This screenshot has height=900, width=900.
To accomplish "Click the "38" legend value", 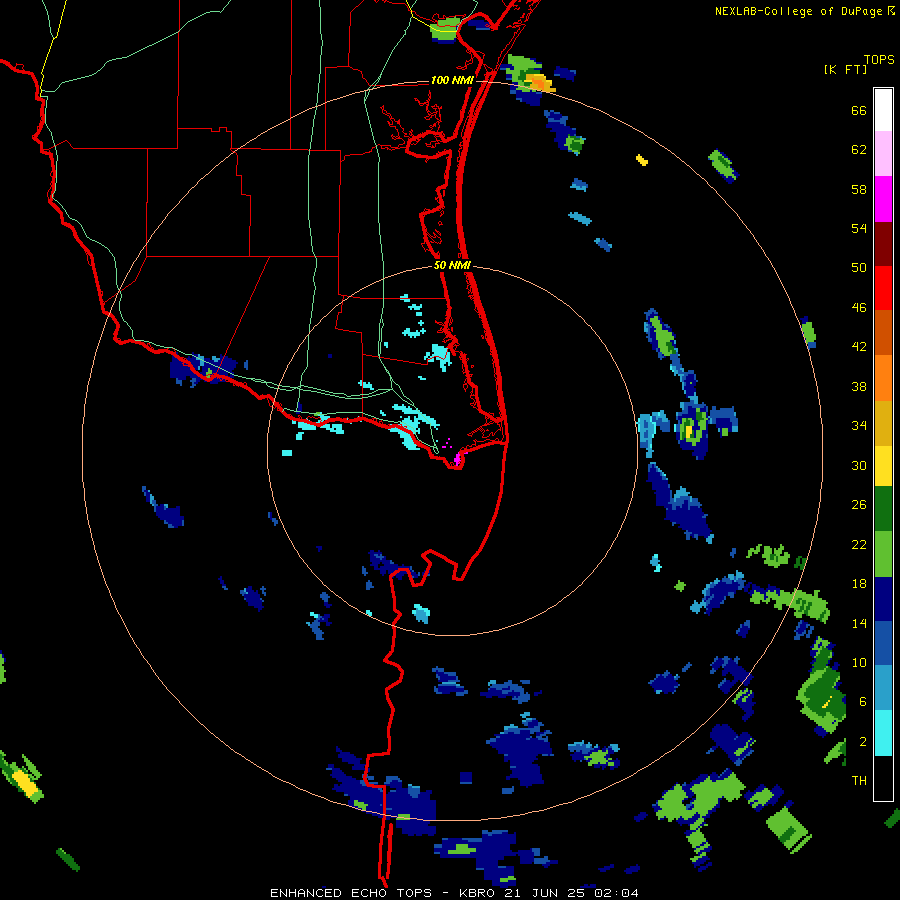I will (x=859, y=386).
